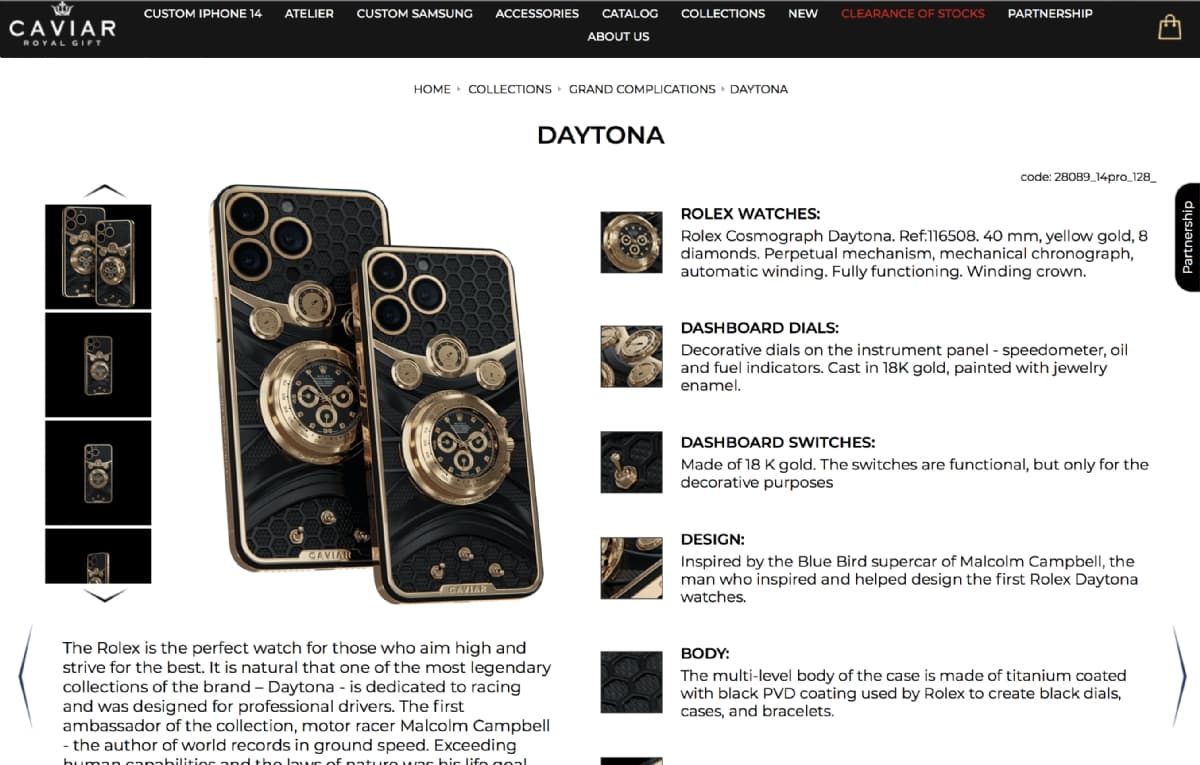Select second gallery thumbnail of single phone

pyautogui.click(x=98, y=365)
